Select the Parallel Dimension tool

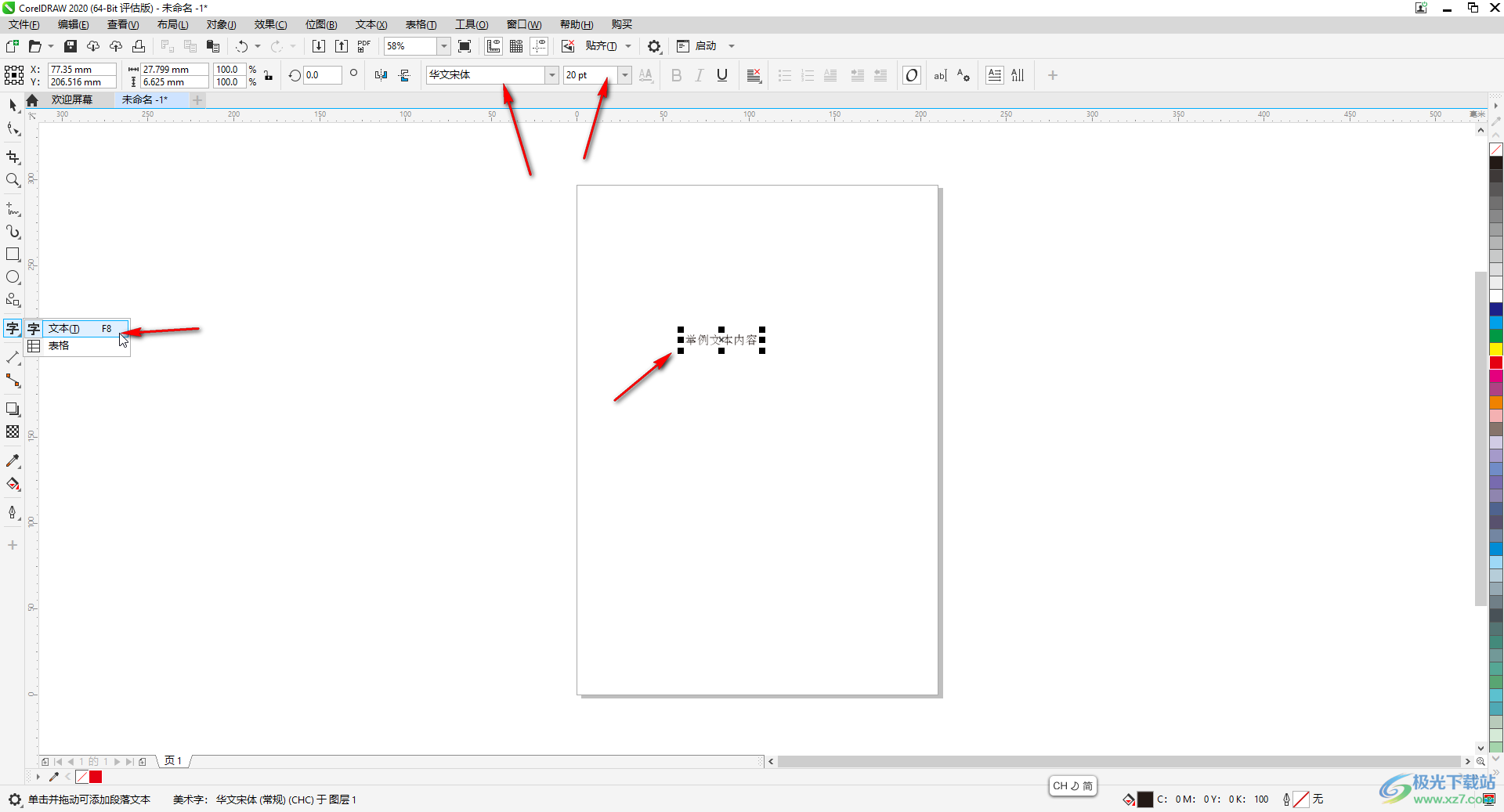13,357
